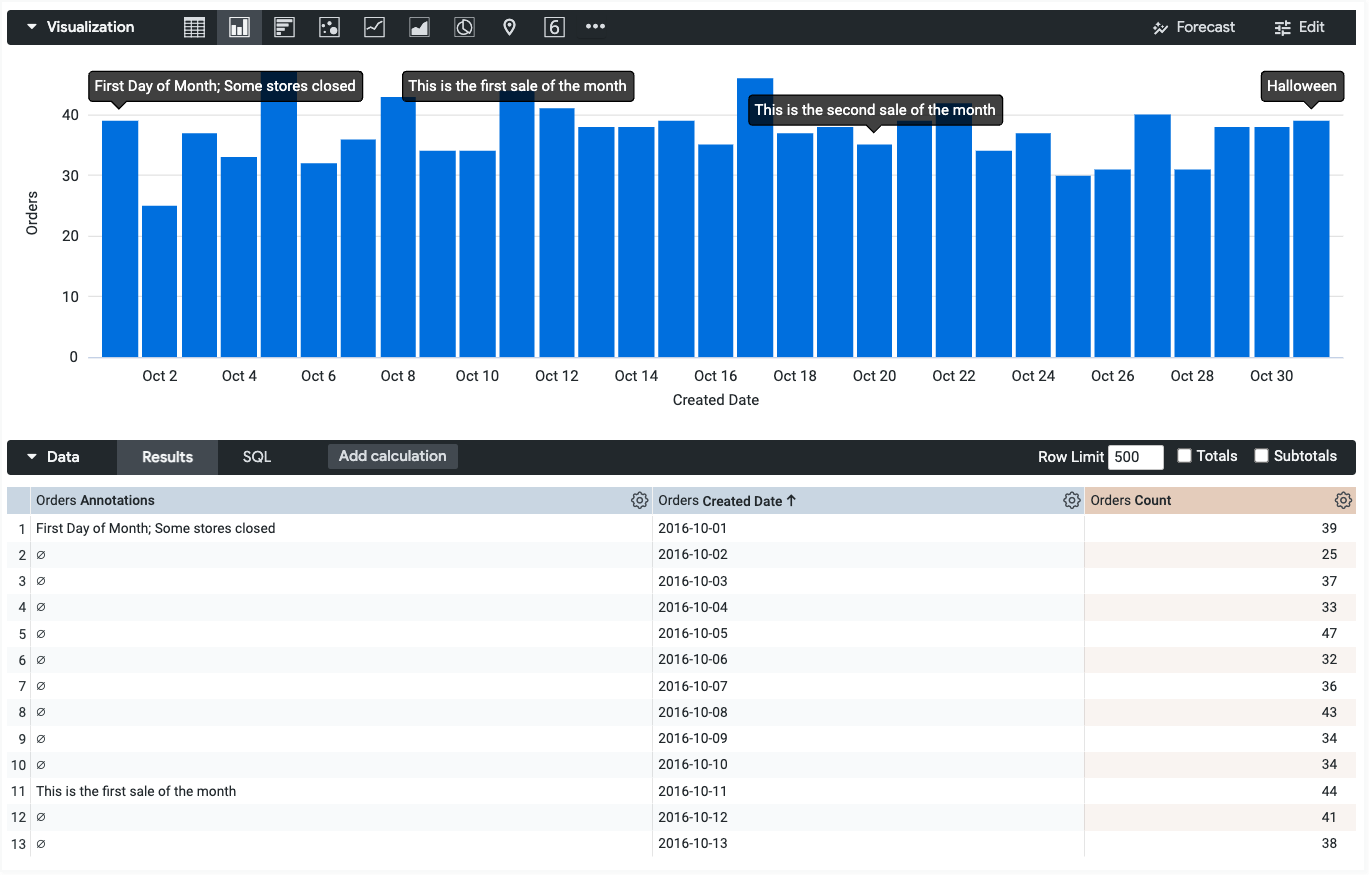Click the Add calculation button

coord(392,456)
